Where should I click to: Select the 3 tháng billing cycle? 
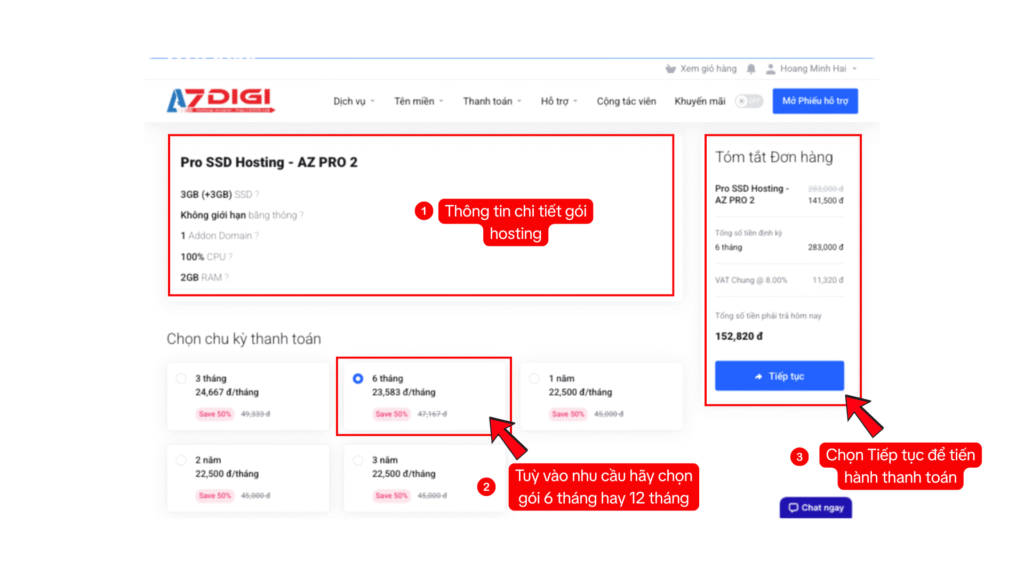point(181,378)
